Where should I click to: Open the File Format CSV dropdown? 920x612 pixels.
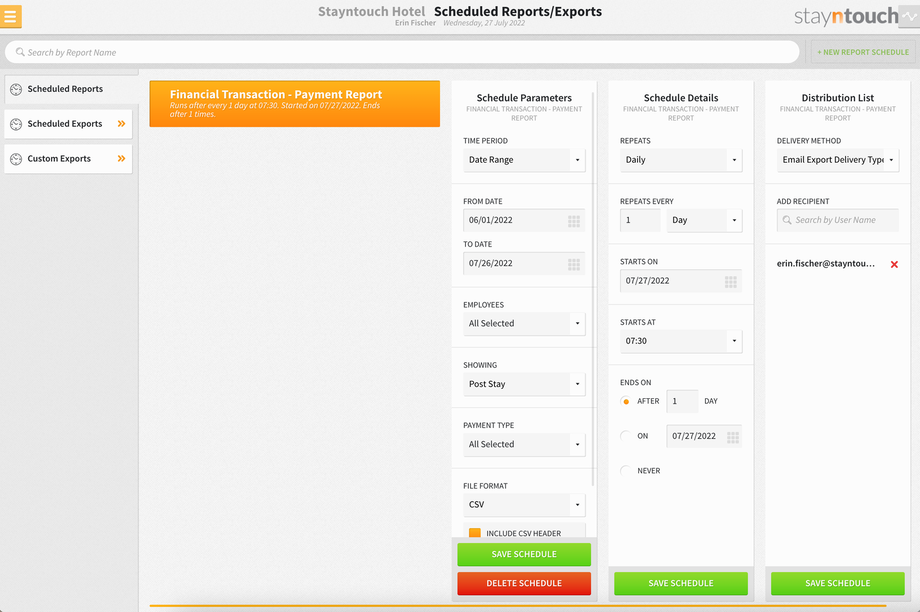tap(524, 505)
